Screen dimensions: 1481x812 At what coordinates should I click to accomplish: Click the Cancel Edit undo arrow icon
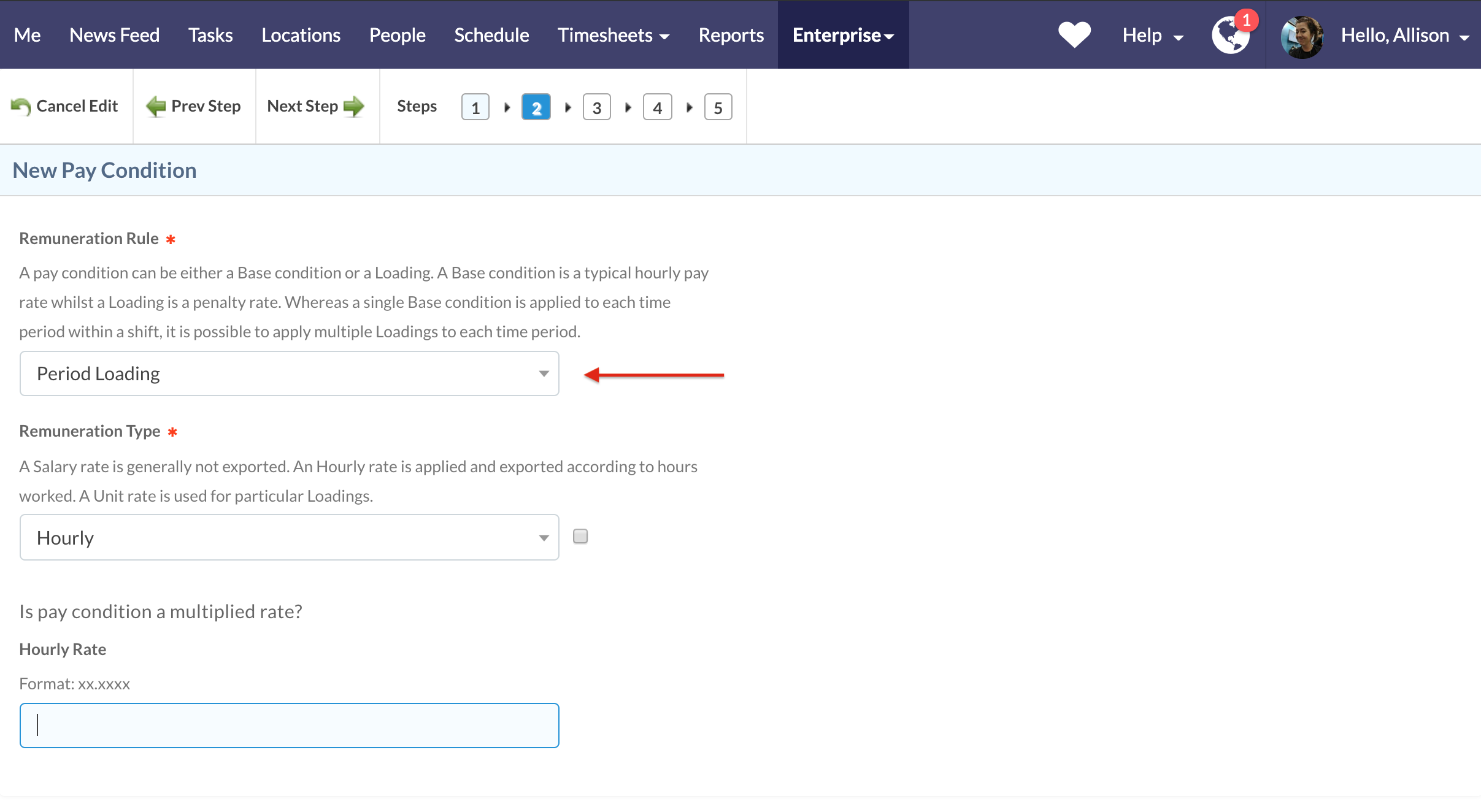pyautogui.click(x=20, y=107)
